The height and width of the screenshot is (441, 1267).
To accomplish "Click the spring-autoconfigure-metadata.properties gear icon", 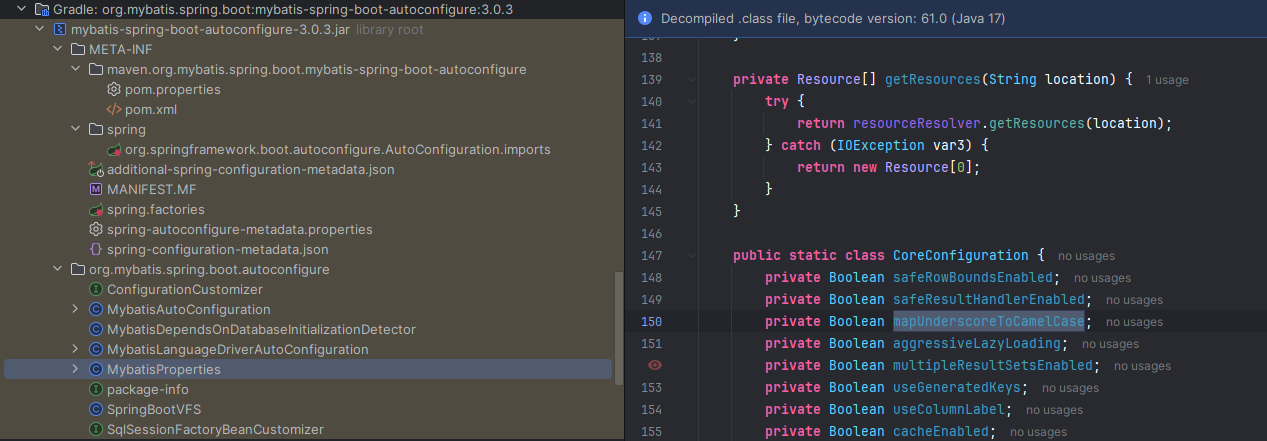I will click(x=96, y=229).
